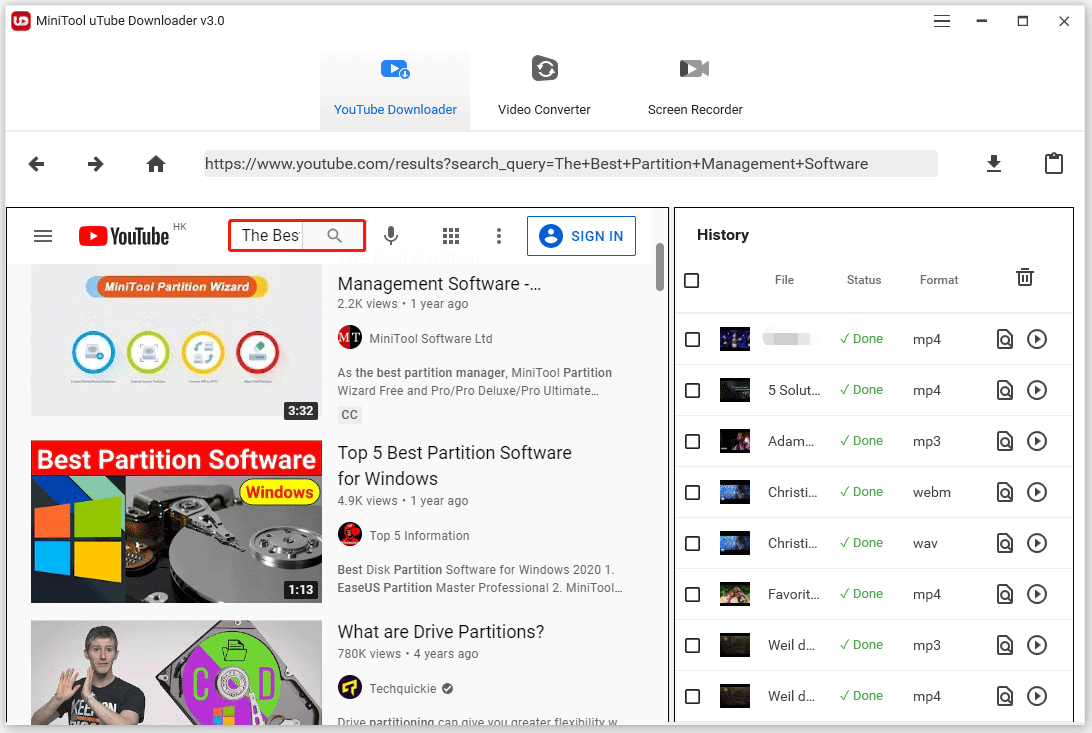Locate the Weil d... mp4 file

point(1004,696)
